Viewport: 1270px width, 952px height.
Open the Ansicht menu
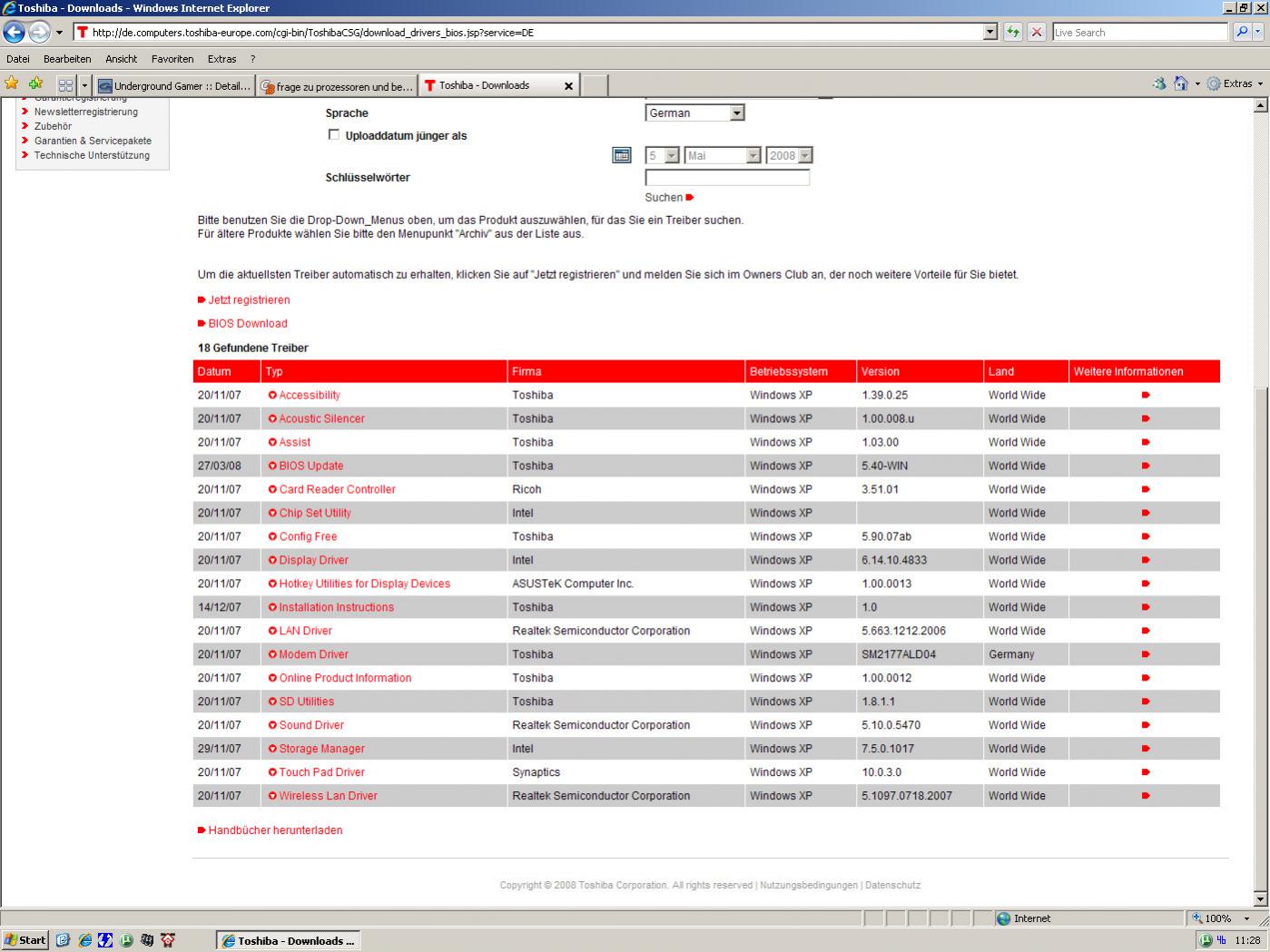click(x=121, y=59)
